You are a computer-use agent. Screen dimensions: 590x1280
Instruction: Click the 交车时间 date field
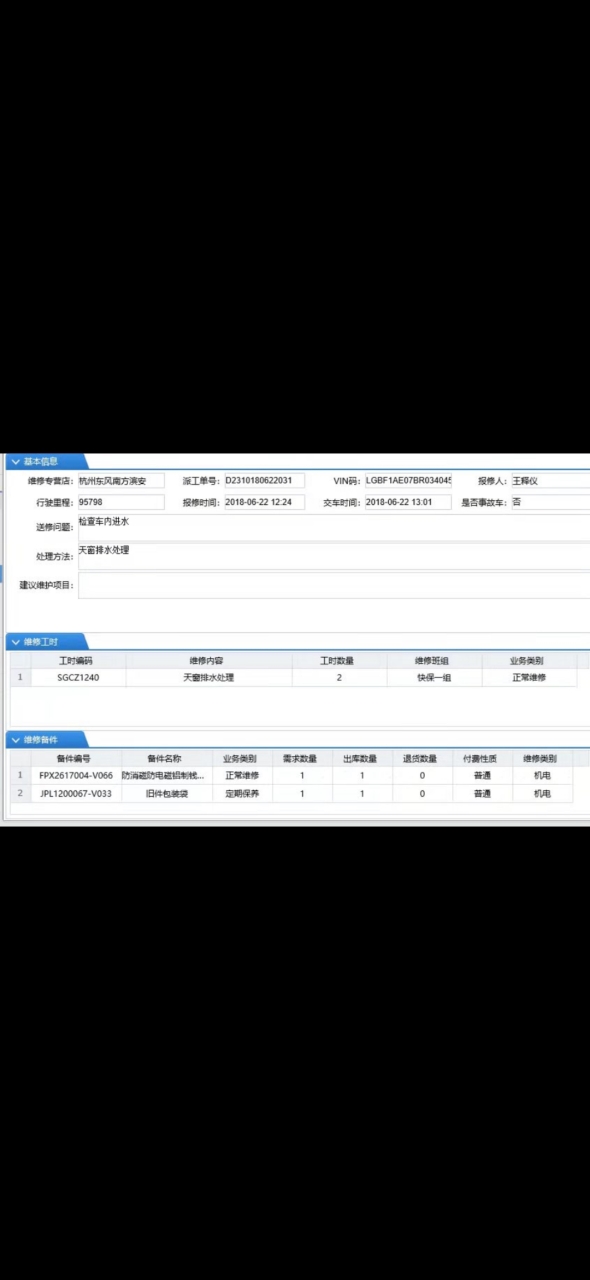point(407,502)
